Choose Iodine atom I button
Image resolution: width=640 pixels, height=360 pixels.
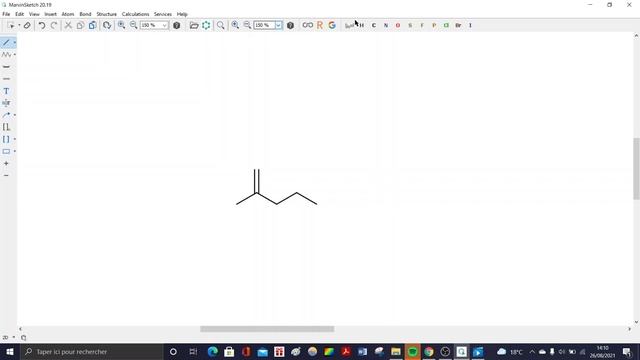click(470, 25)
